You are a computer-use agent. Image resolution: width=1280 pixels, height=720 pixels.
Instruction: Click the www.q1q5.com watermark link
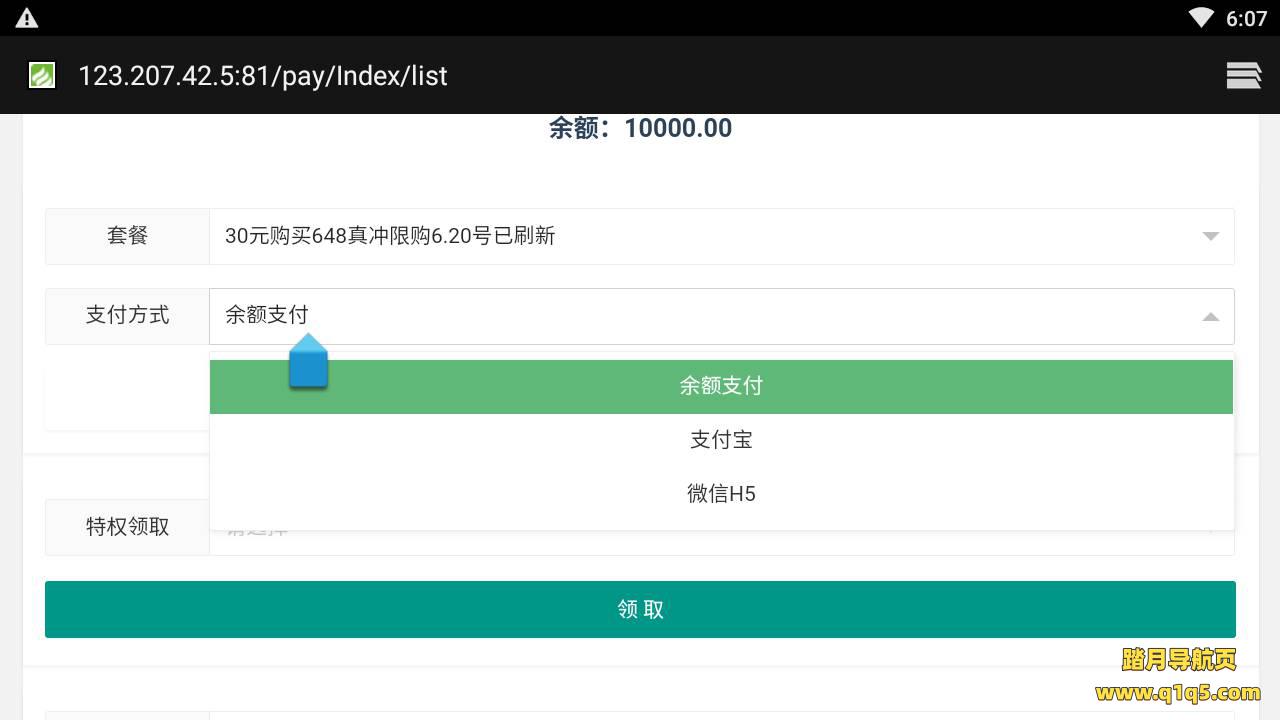[x=1177, y=693]
